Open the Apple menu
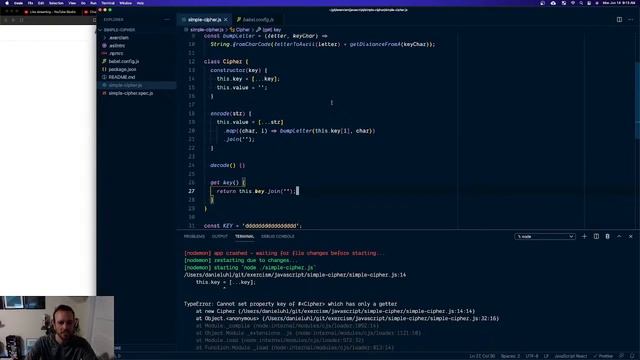The width and height of the screenshot is (640, 360). point(7,3)
